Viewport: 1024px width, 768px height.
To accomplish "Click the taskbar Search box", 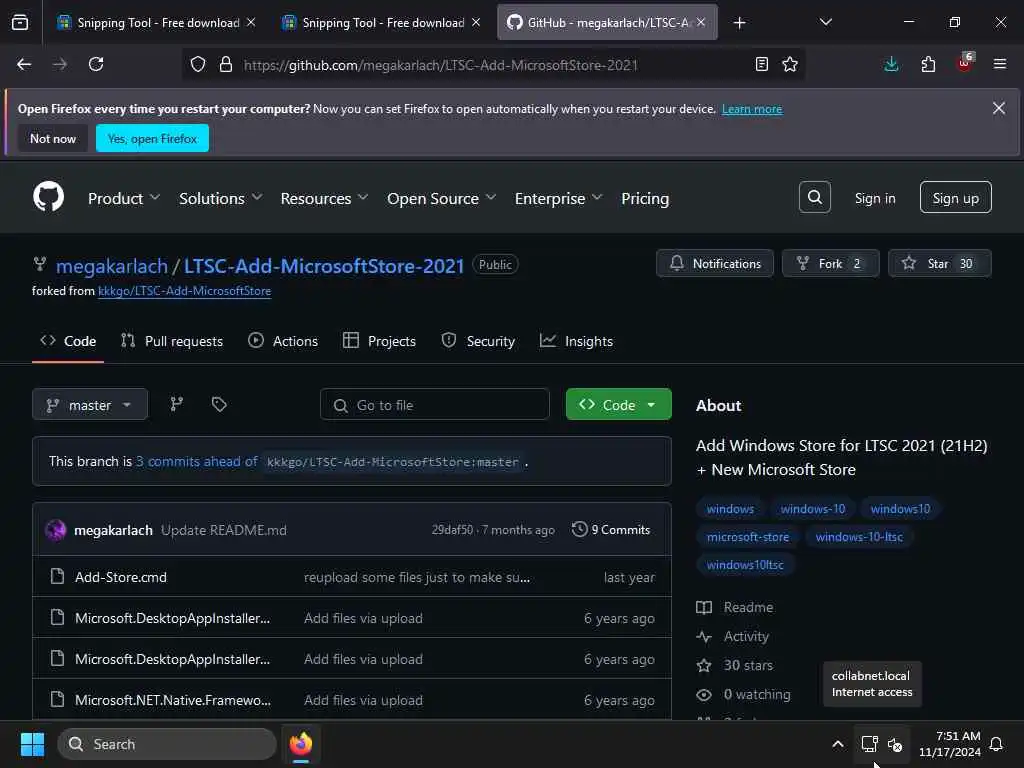I will point(167,744).
